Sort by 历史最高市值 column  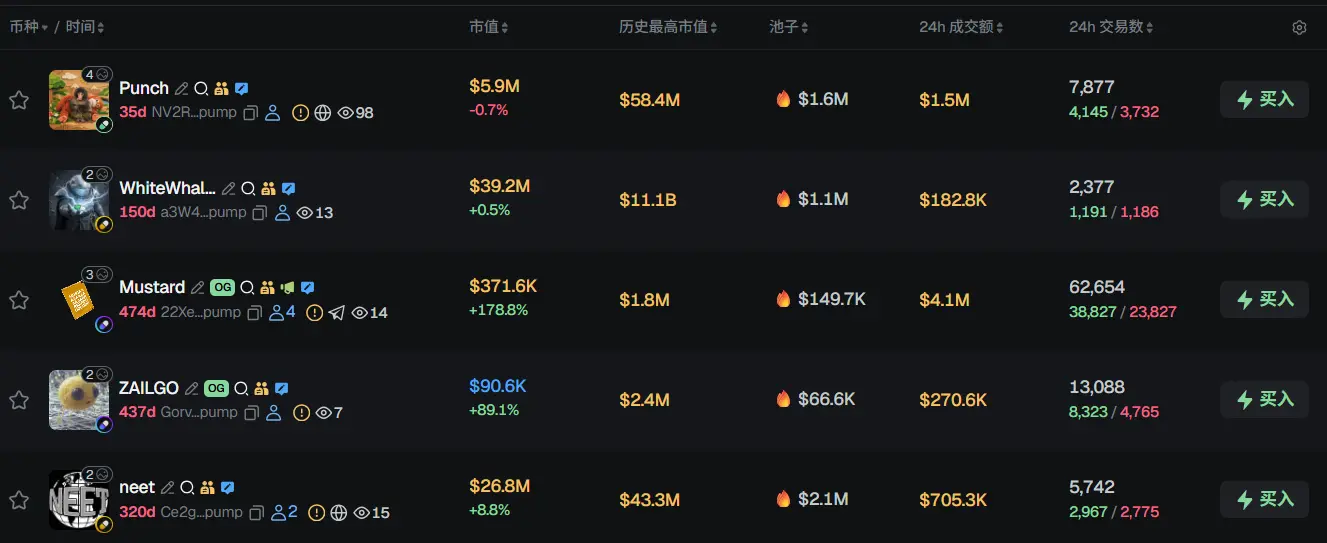pos(667,27)
